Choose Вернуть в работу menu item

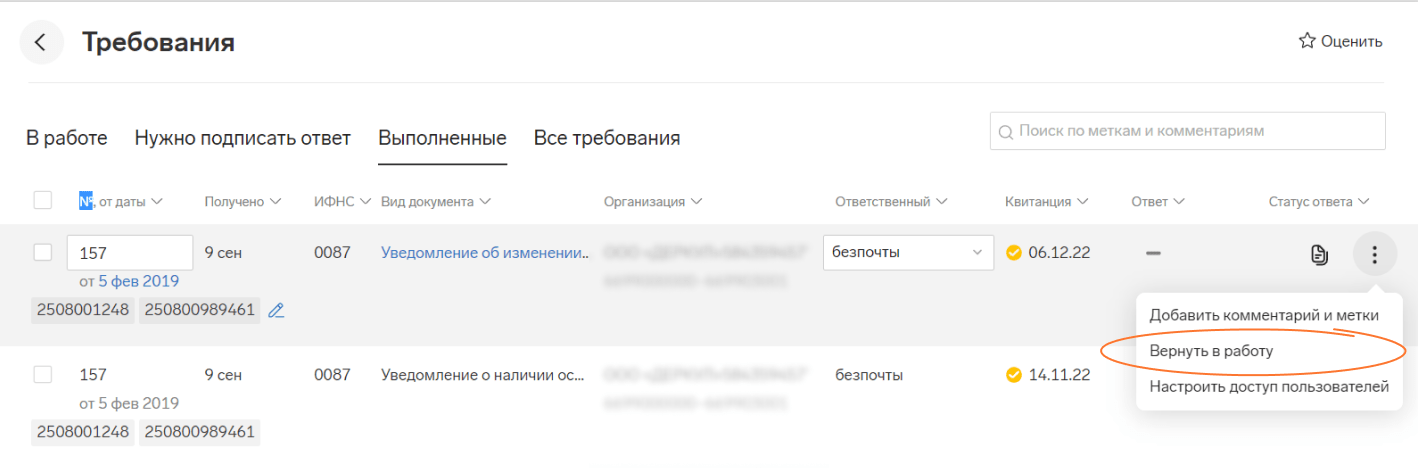(1211, 351)
